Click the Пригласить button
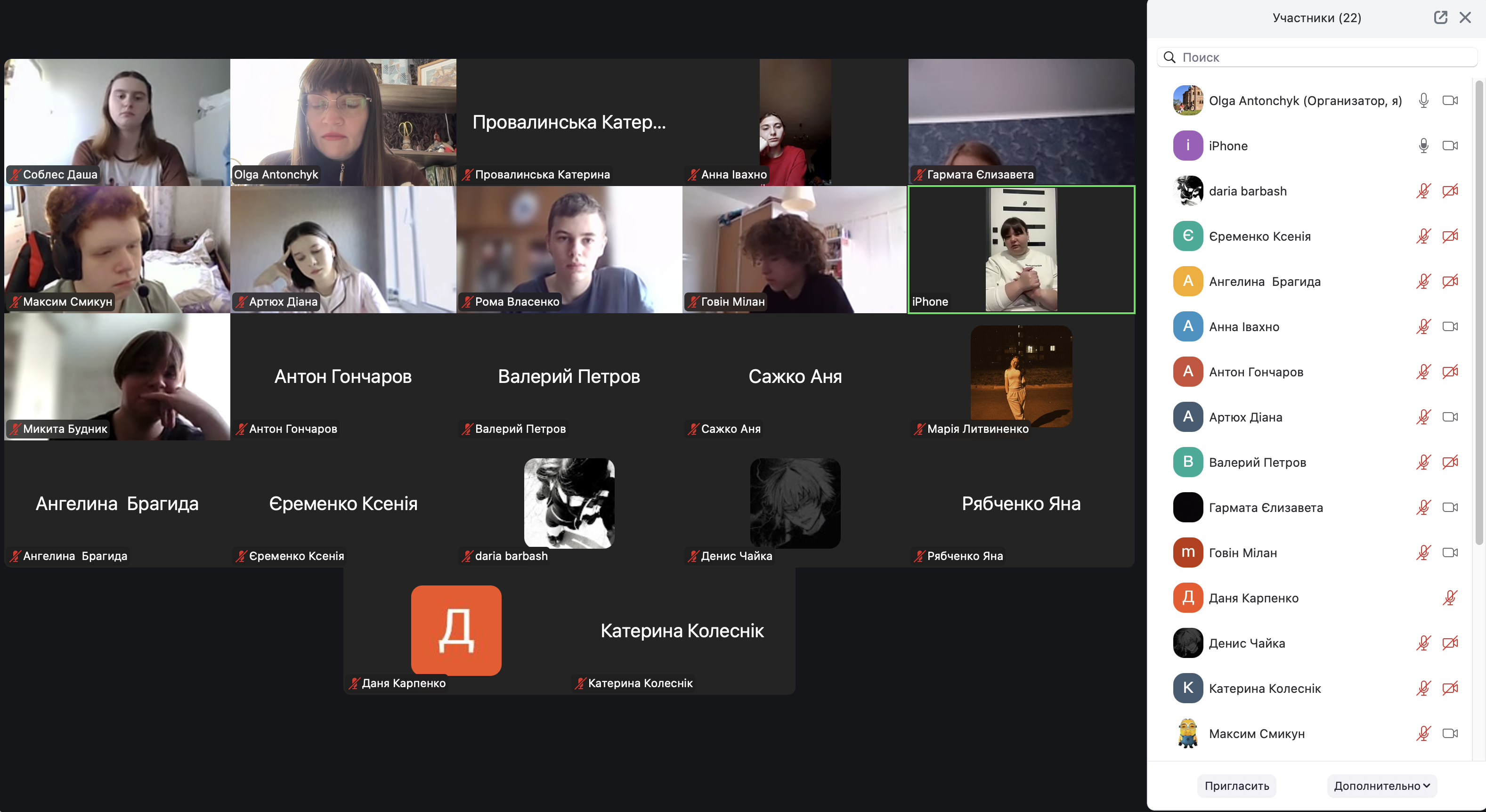This screenshot has height=812, width=1486. pos(1236,786)
